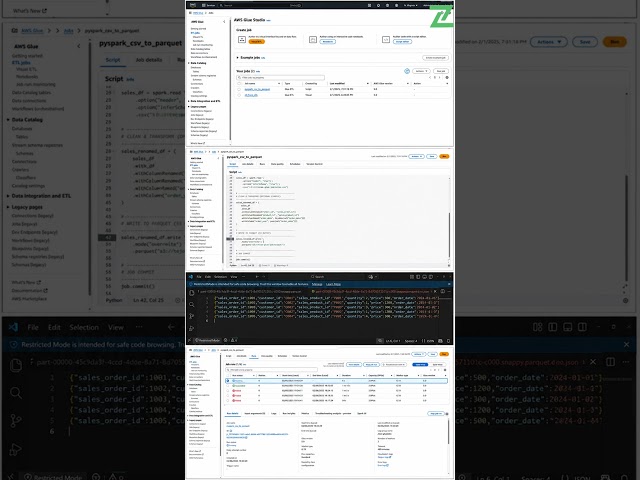Screen dimensions: 640x480
Task: Select the pyspark_csv_to_parquet job row radio button
Action: coord(239,89)
